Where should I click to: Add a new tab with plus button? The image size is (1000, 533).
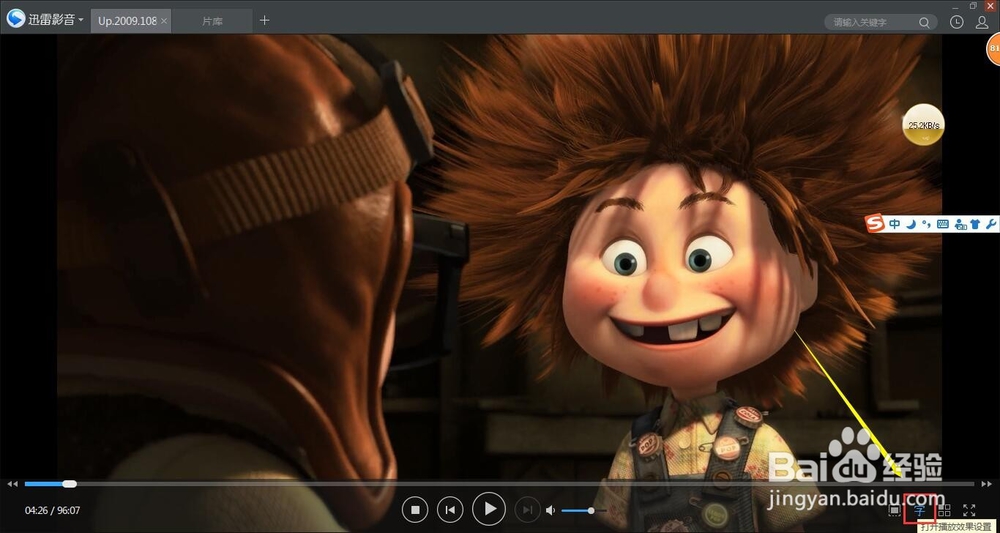pos(265,20)
